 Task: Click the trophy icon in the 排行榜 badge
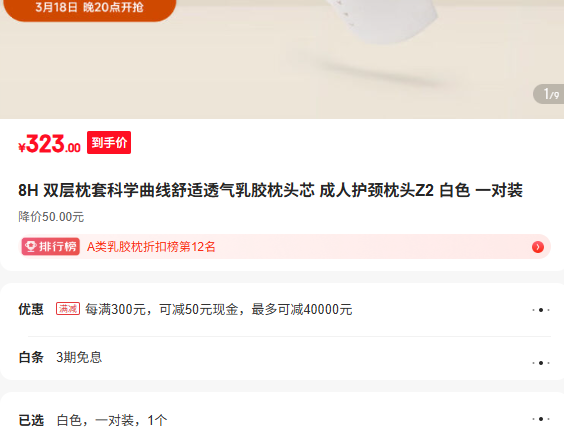(x=31, y=247)
